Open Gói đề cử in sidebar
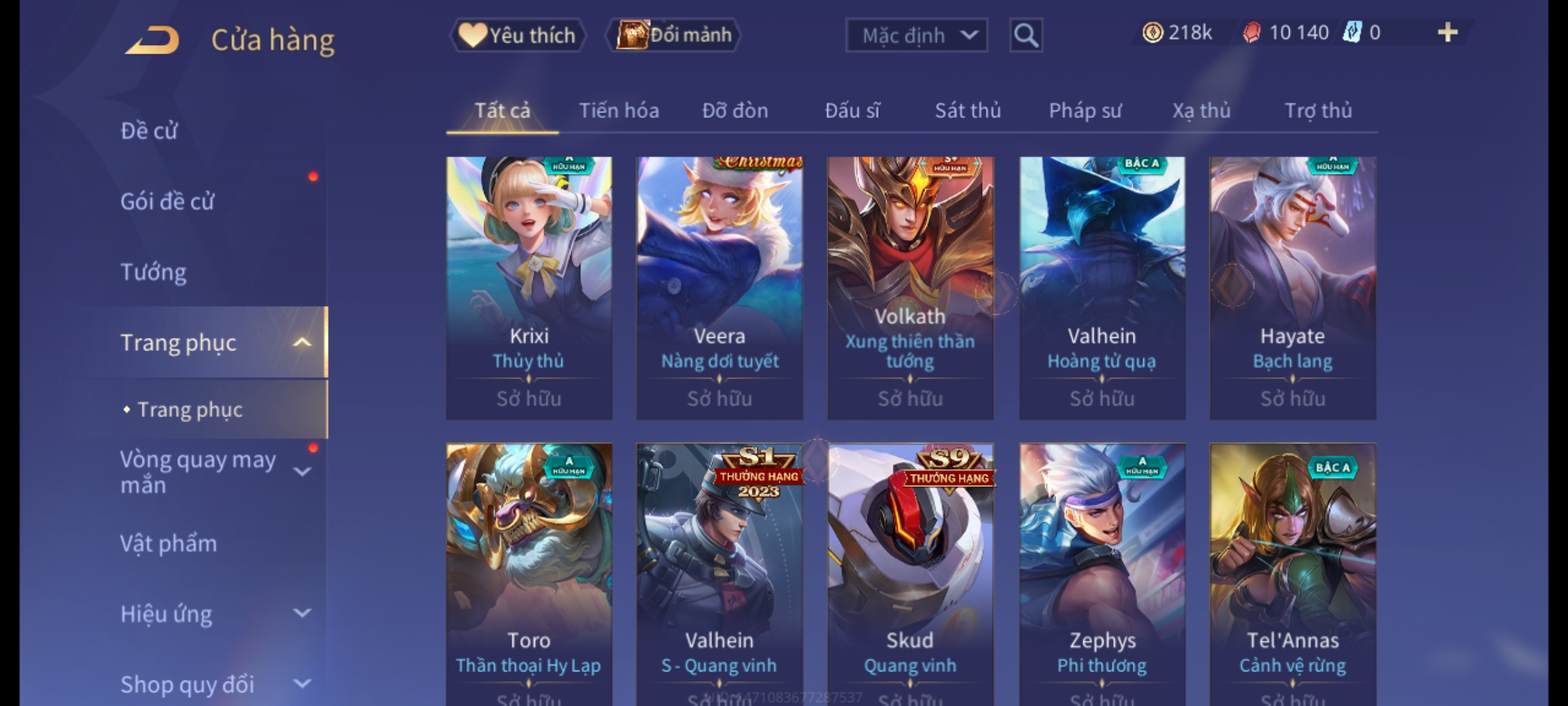 167,201
